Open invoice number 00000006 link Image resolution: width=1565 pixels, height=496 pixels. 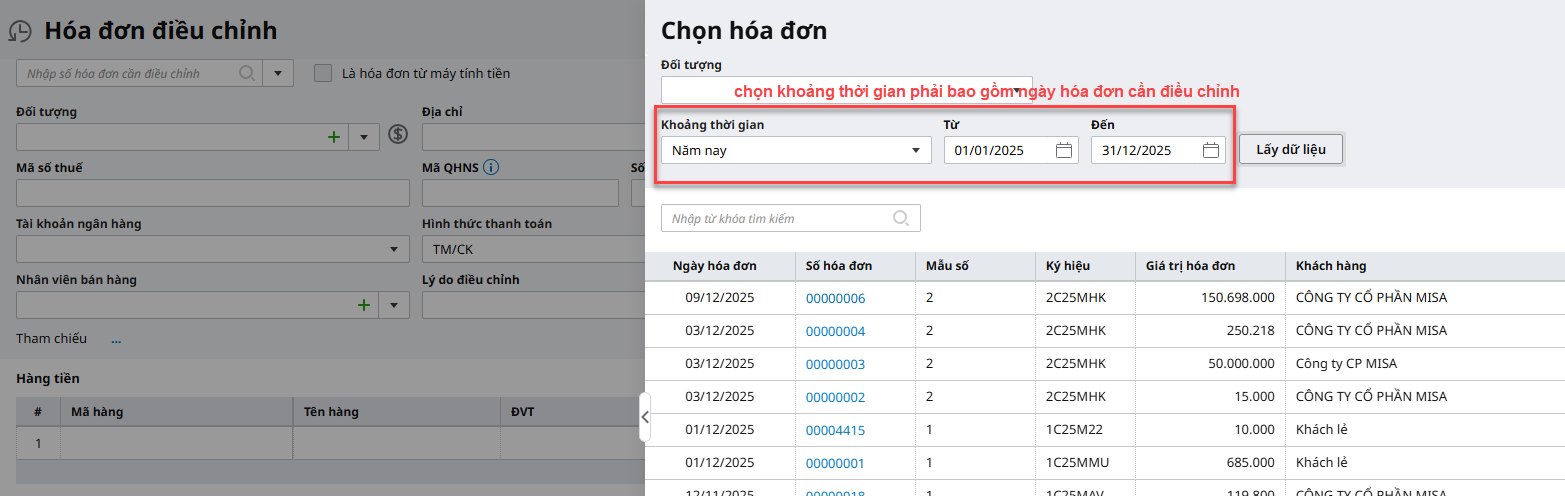(835, 298)
